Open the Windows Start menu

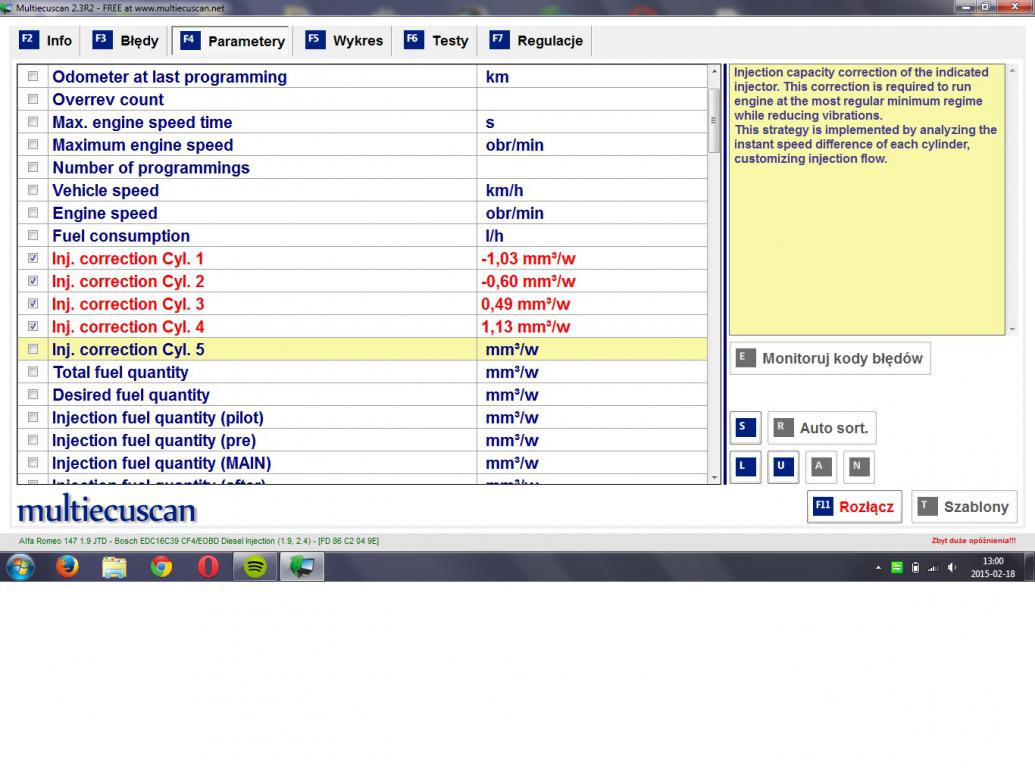click(x=20, y=567)
